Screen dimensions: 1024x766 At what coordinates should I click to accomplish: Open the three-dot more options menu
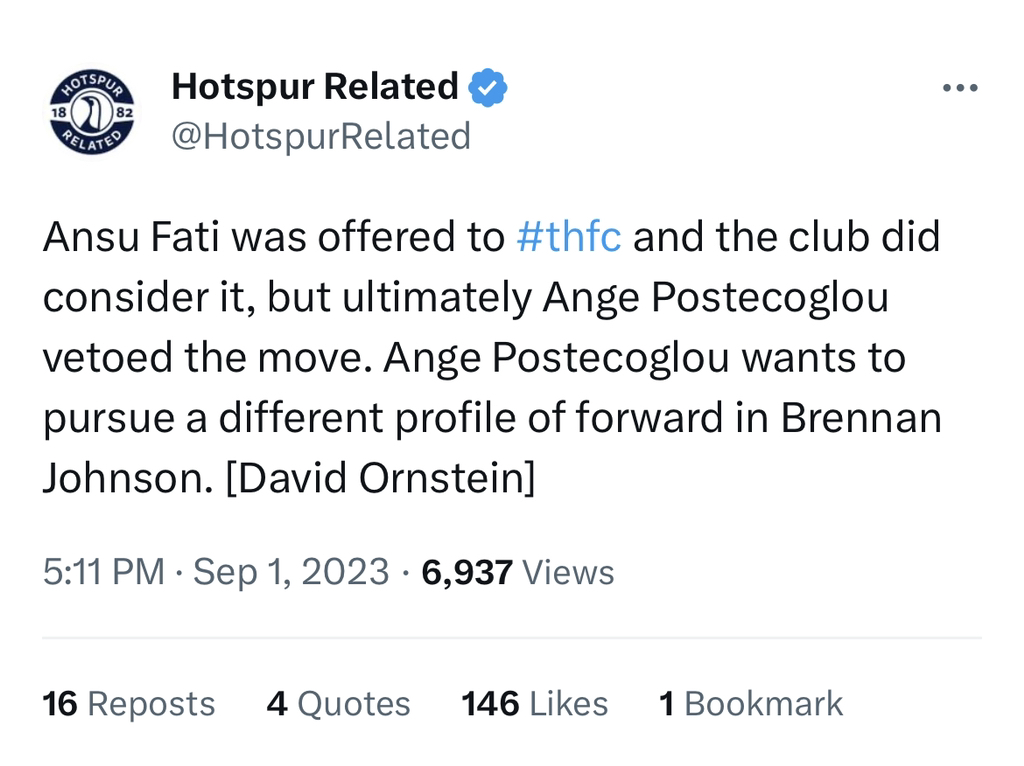(960, 88)
